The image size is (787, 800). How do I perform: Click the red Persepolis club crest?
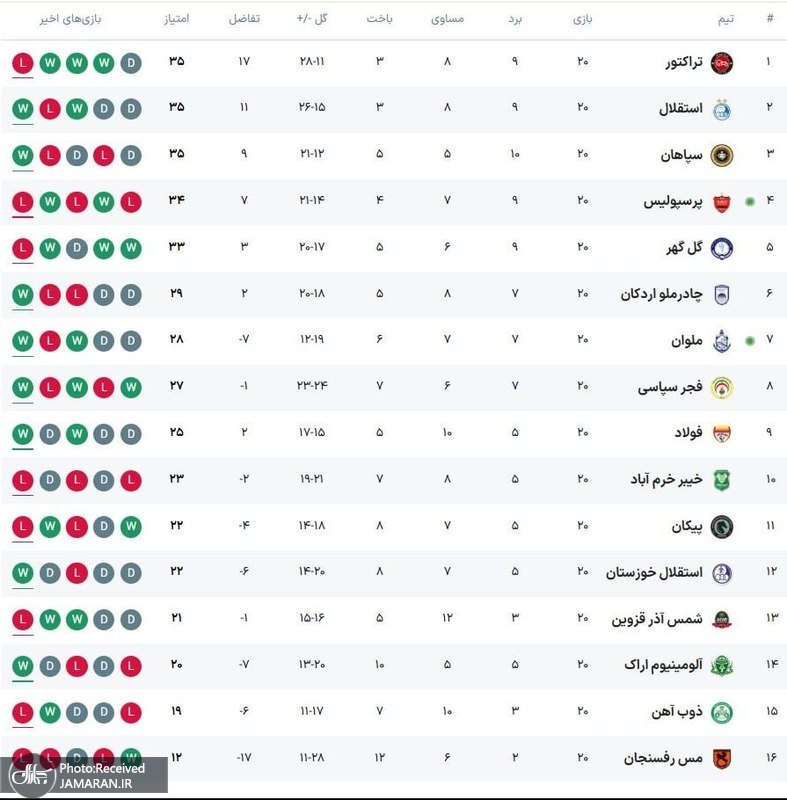(x=721, y=201)
